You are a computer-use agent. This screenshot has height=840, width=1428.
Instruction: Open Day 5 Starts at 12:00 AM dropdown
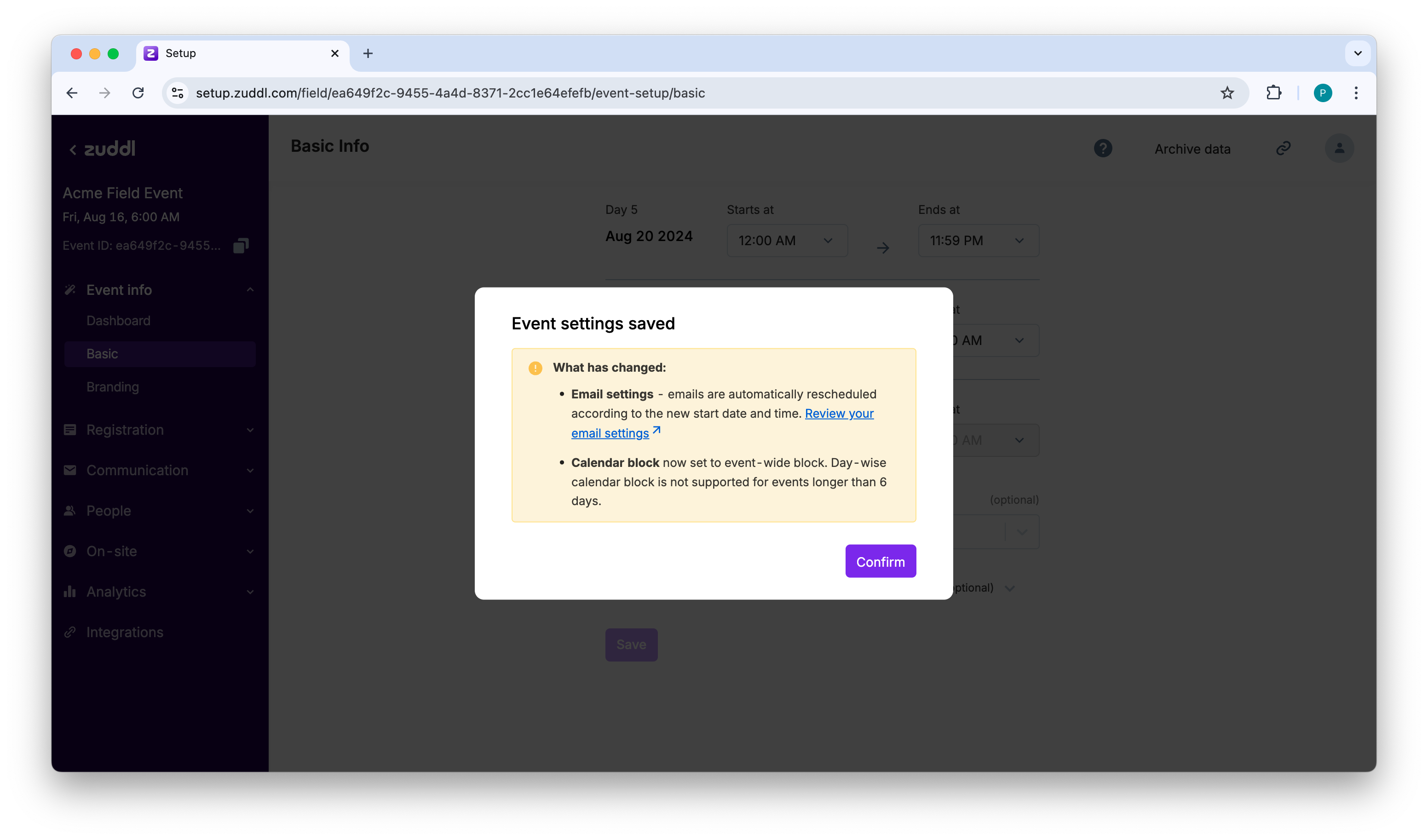coord(787,240)
